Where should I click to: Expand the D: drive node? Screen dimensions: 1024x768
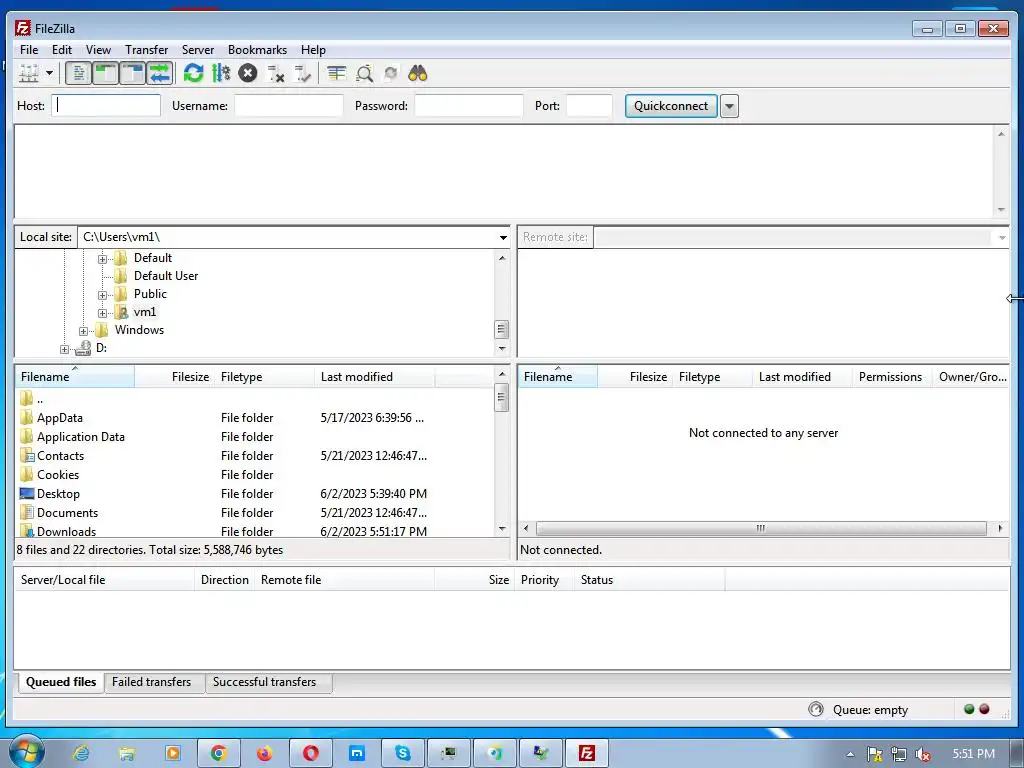pos(64,349)
